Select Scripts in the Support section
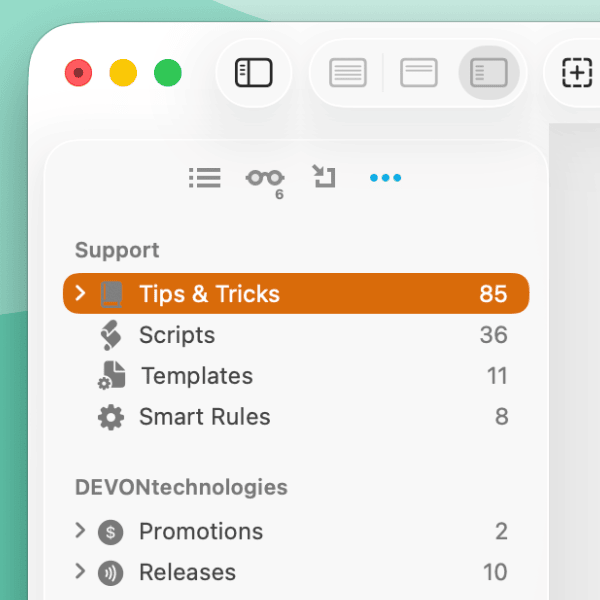 coord(177,335)
